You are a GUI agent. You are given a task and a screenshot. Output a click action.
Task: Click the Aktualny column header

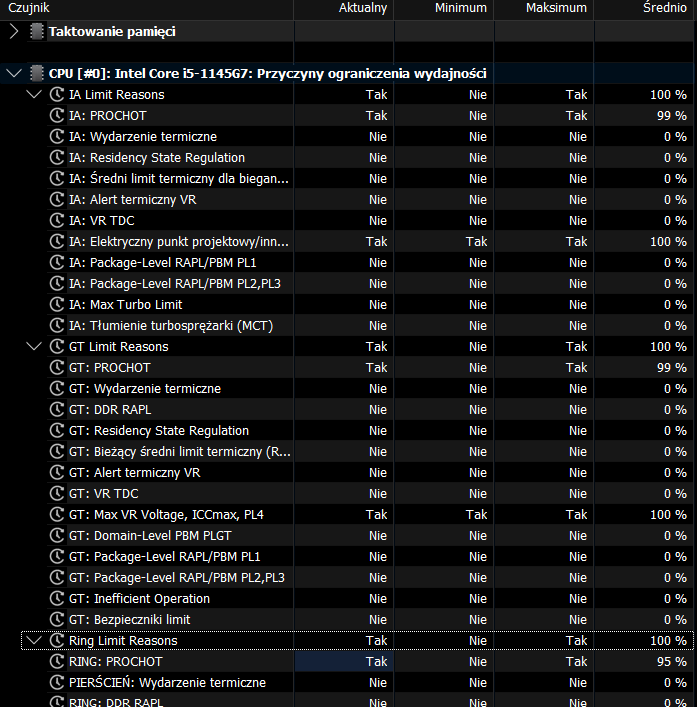click(363, 8)
